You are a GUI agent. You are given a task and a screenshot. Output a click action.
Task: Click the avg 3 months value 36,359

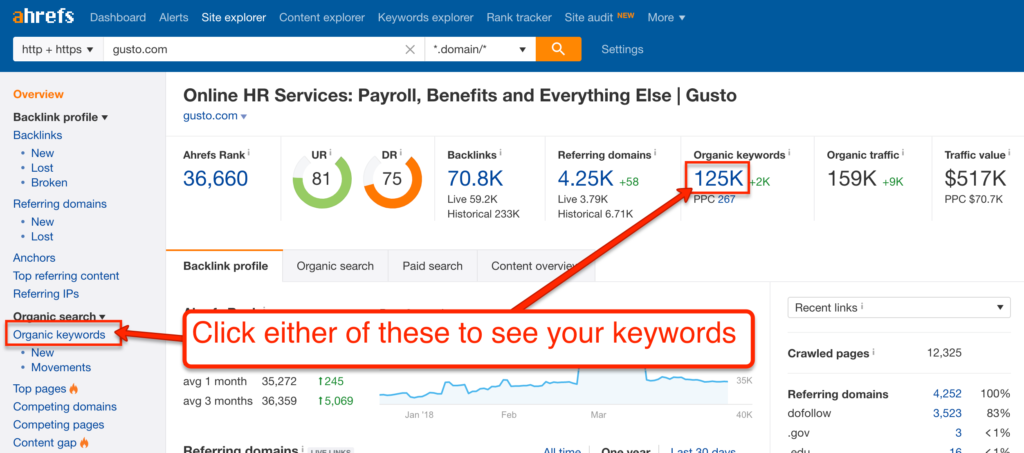[x=278, y=400]
